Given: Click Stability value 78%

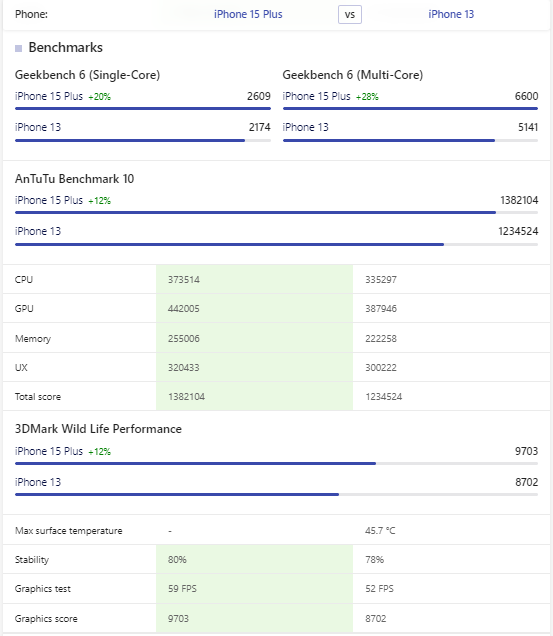Looking at the screenshot, I should (x=374, y=560).
